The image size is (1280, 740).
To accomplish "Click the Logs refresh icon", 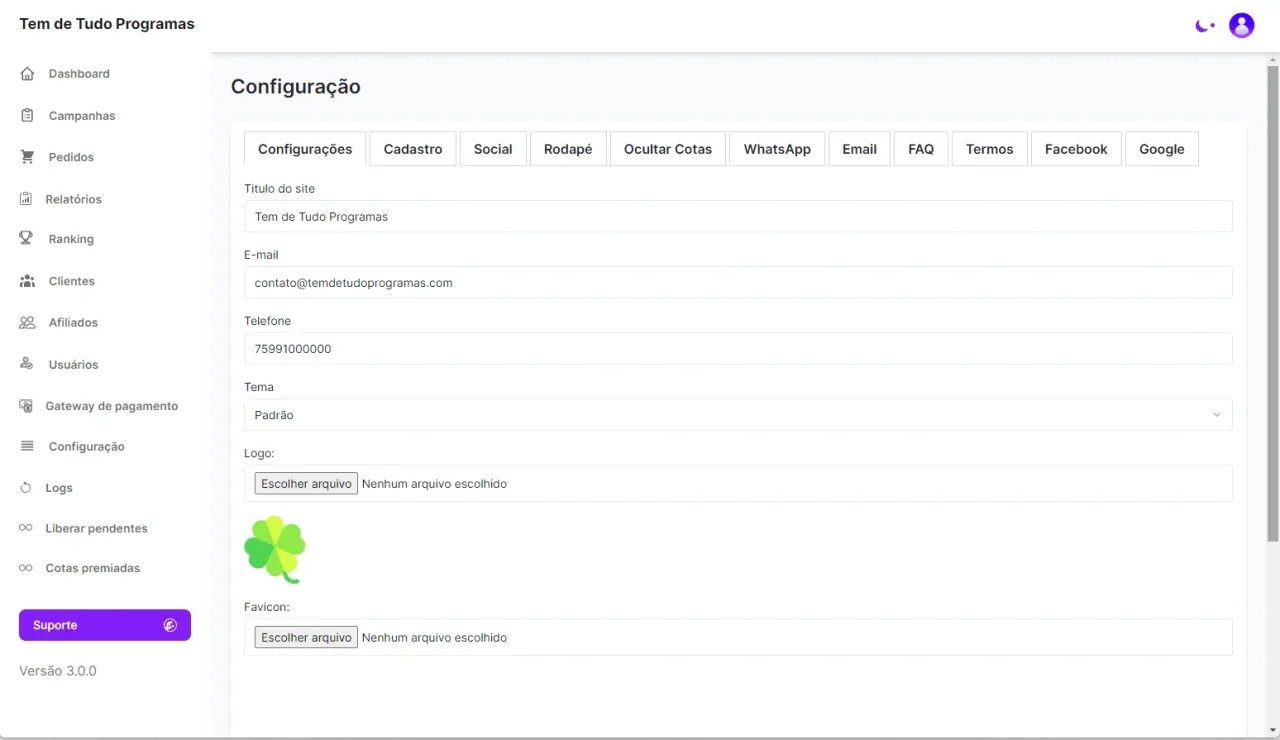I will pos(26,488).
